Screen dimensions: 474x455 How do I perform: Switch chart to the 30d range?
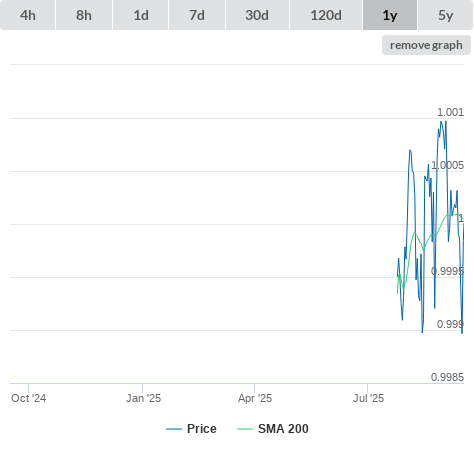pos(257,15)
